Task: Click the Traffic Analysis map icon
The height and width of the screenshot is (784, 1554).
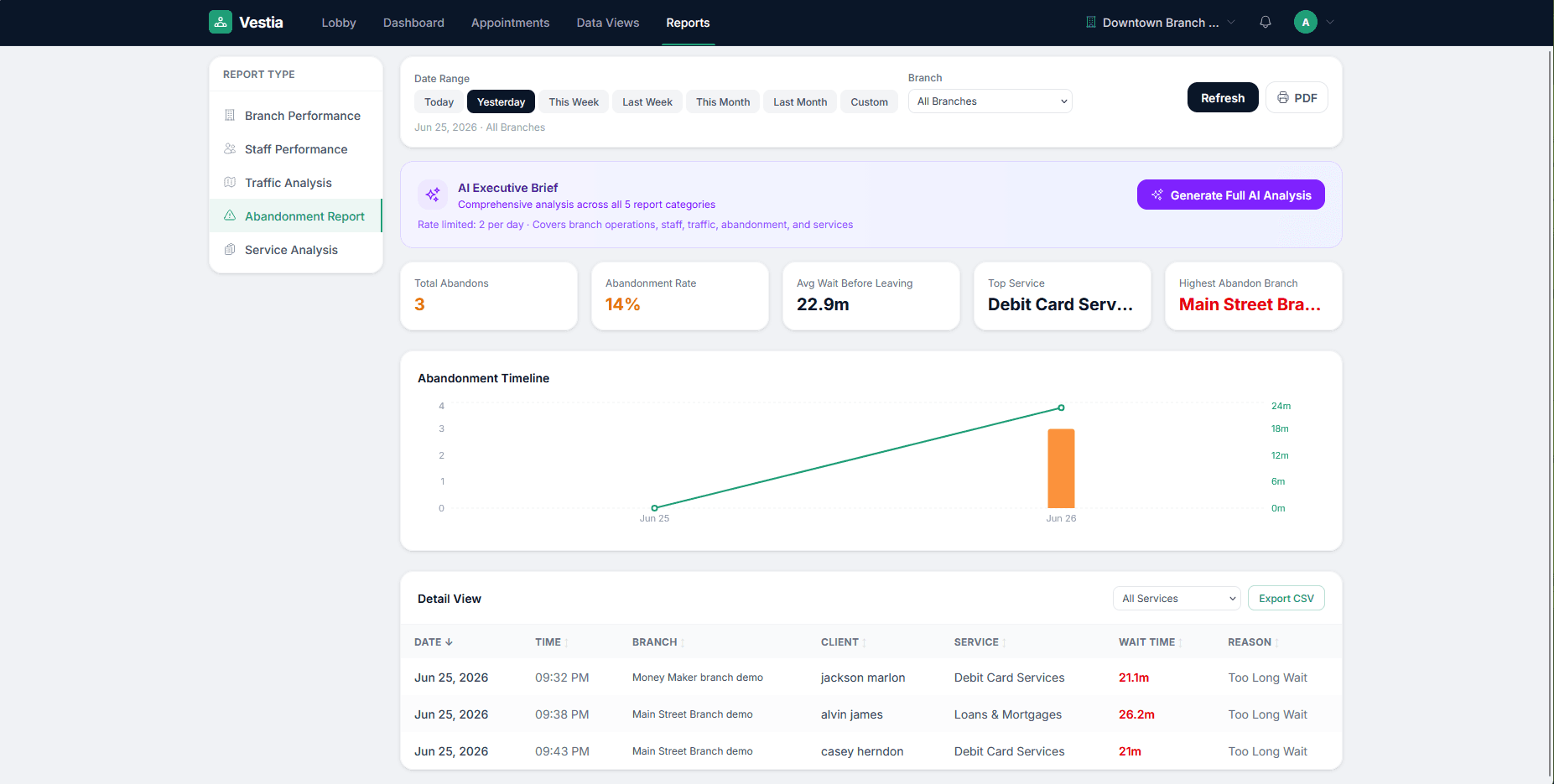Action: (230, 183)
